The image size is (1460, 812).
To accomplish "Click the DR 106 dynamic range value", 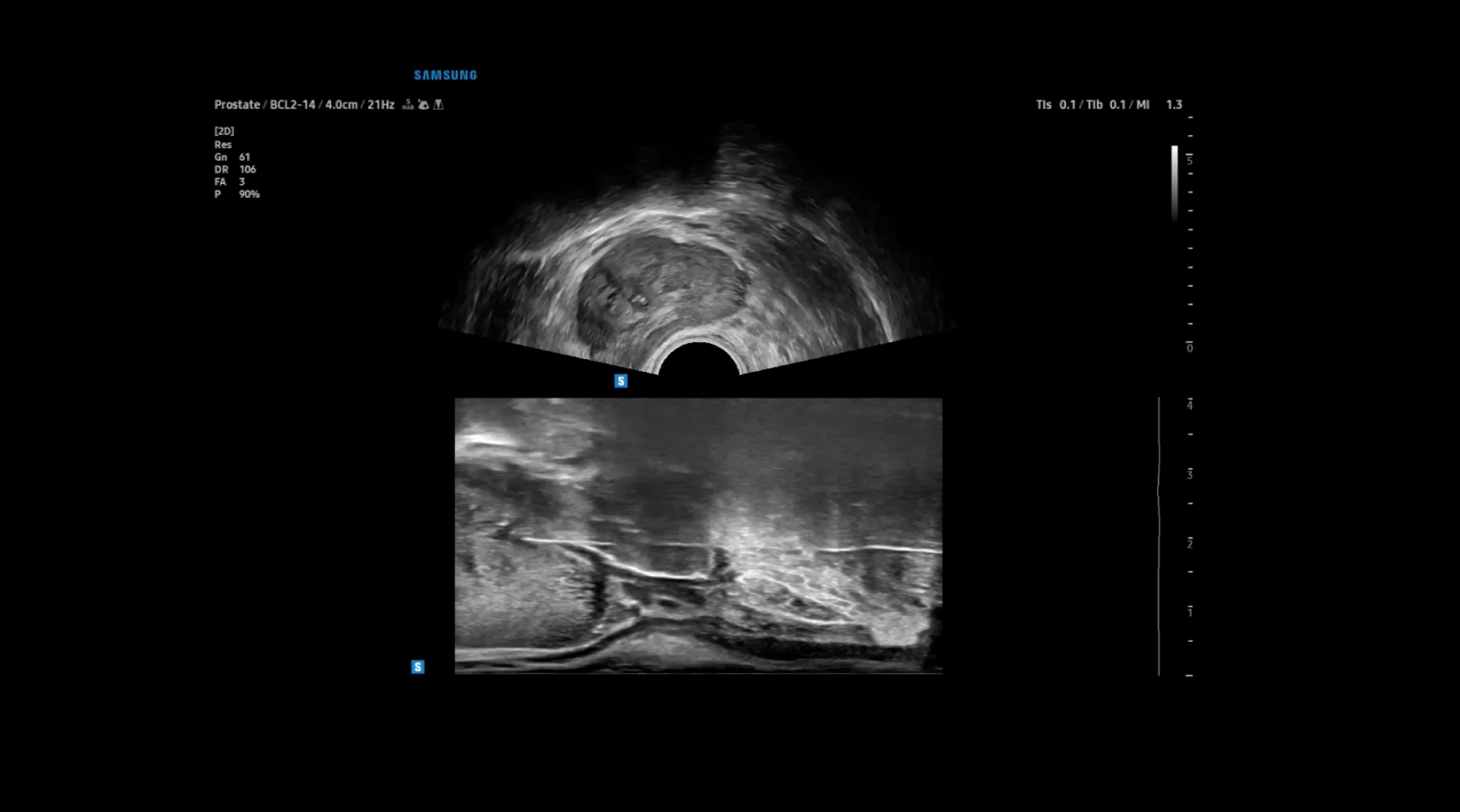I will (235, 169).
